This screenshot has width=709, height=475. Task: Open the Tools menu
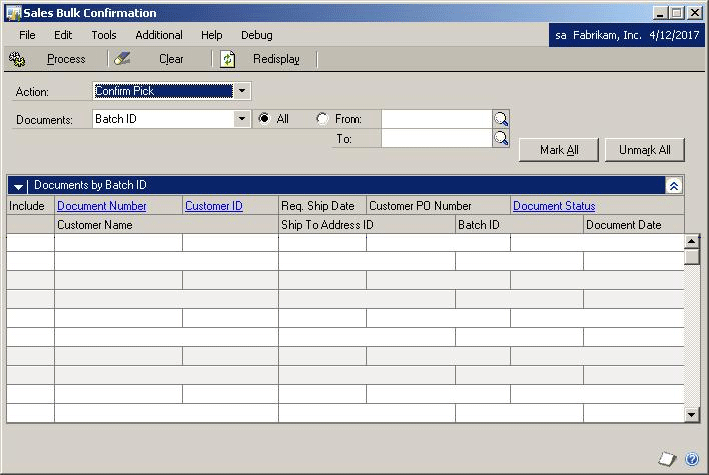[104, 35]
